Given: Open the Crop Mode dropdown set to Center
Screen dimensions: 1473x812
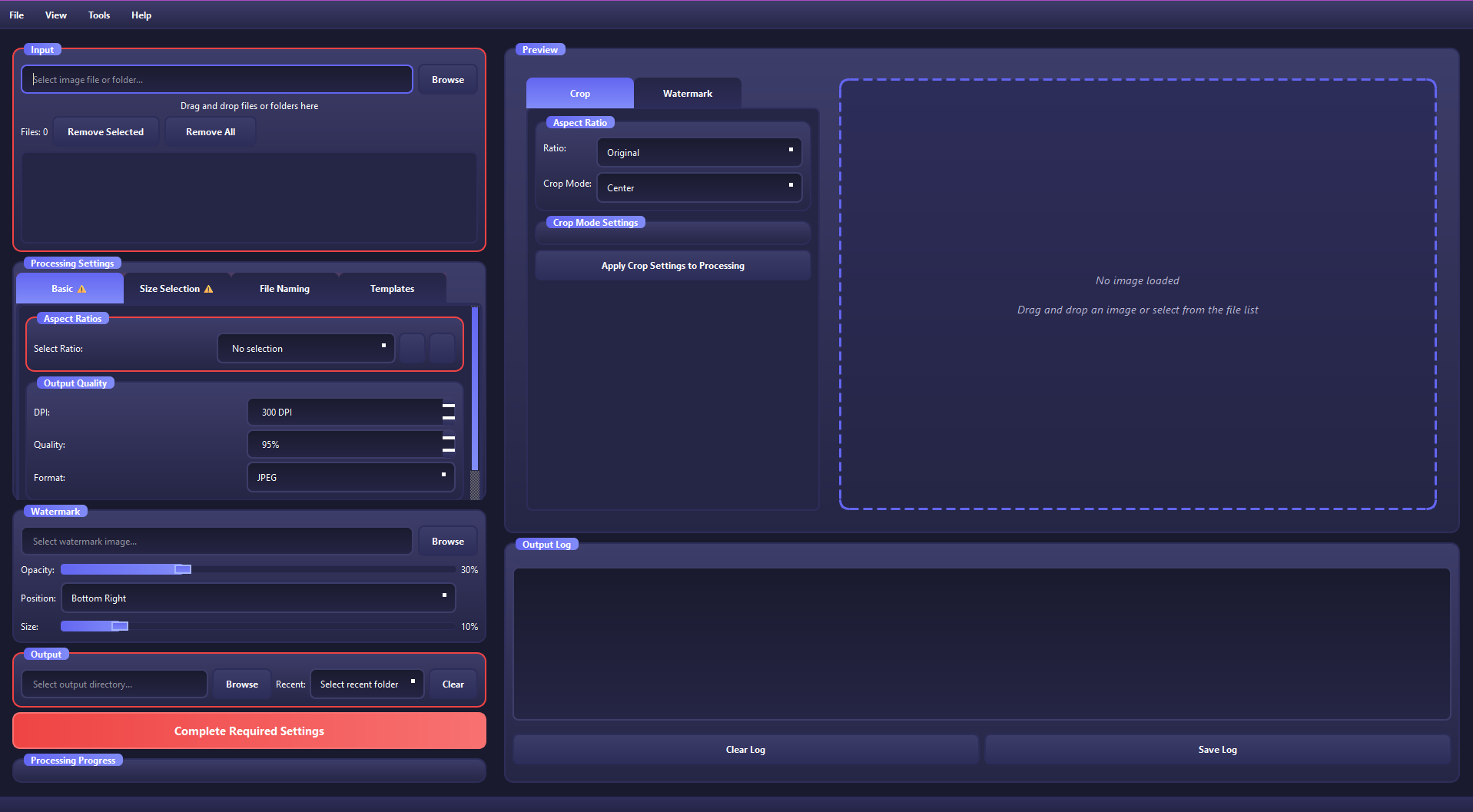Looking at the screenshot, I should point(698,187).
